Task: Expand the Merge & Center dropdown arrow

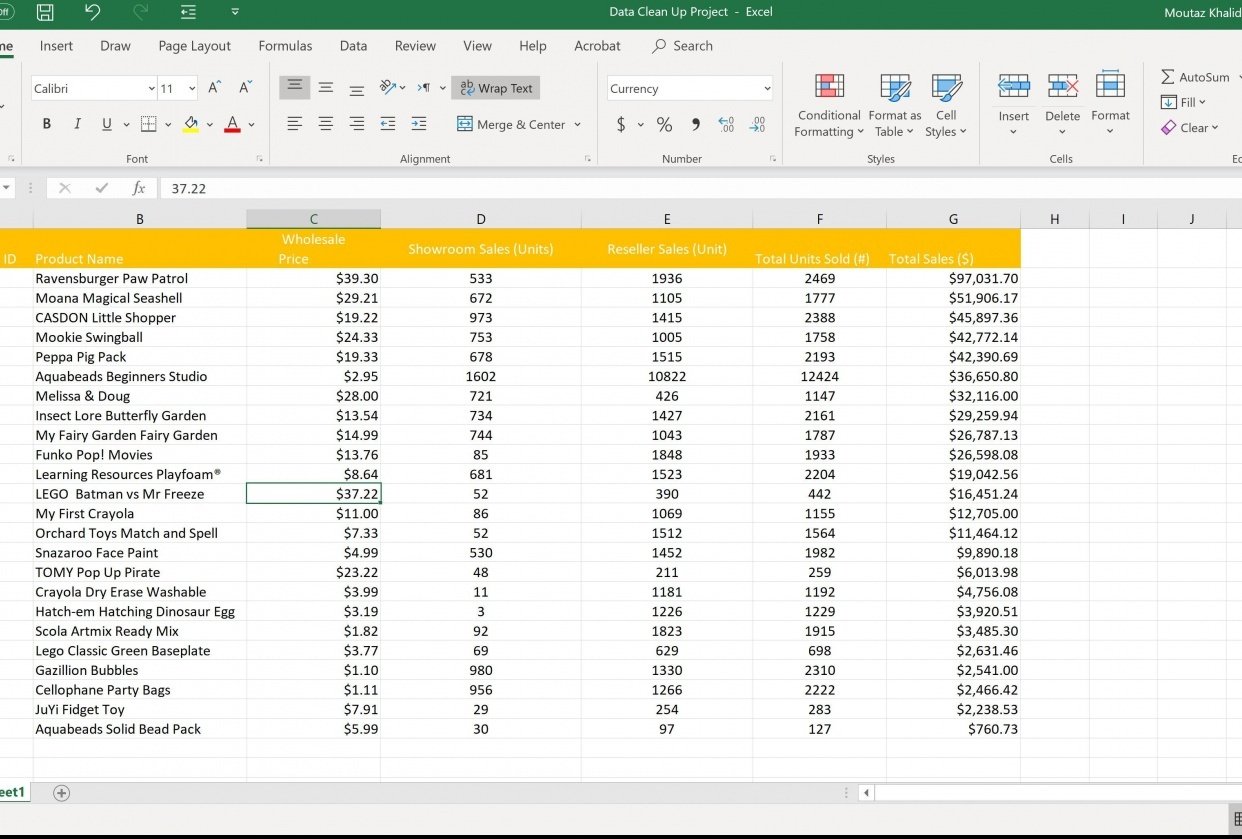Action: point(576,125)
